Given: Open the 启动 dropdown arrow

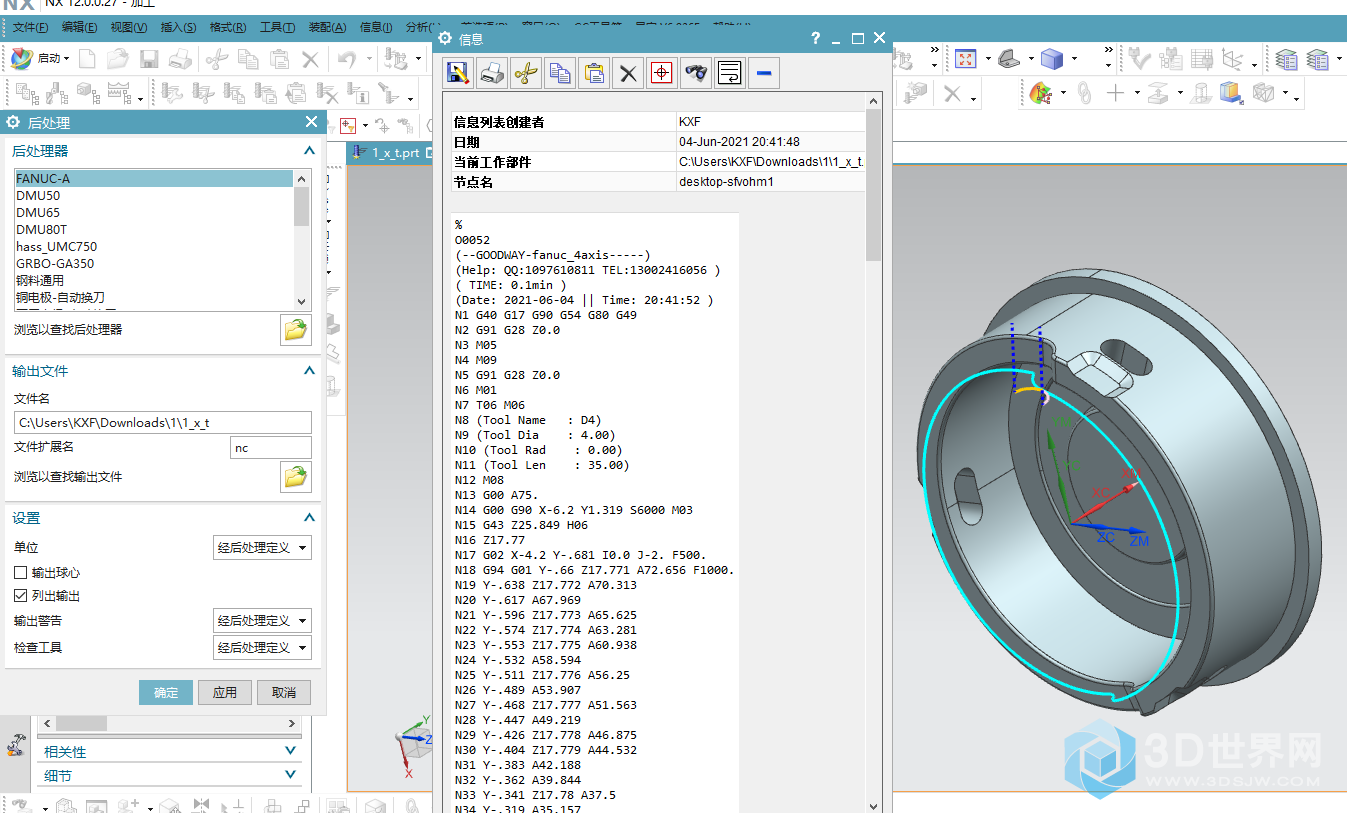Looking at the screenshot, I should 67,59.
